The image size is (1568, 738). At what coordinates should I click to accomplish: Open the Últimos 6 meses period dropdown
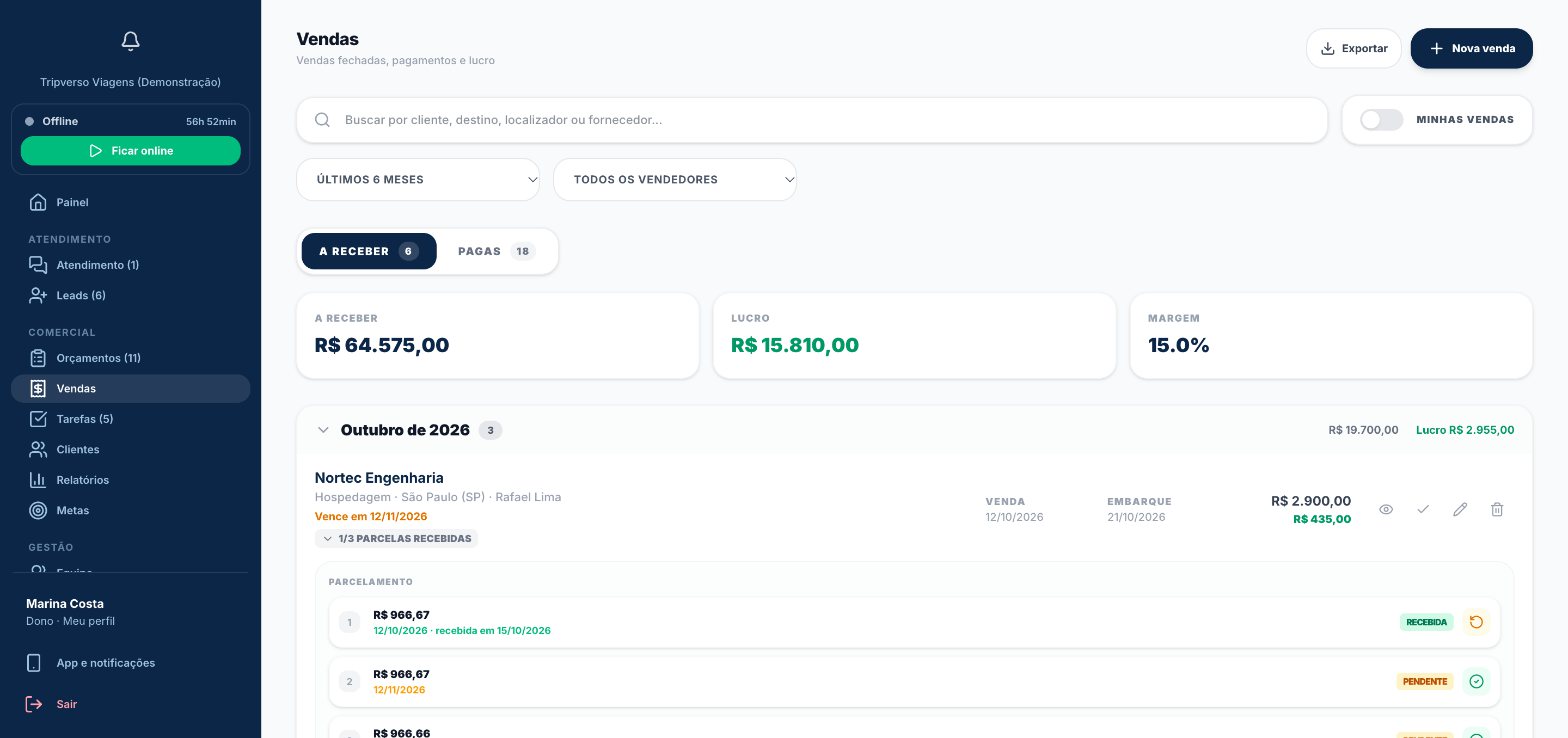(418, 180)
